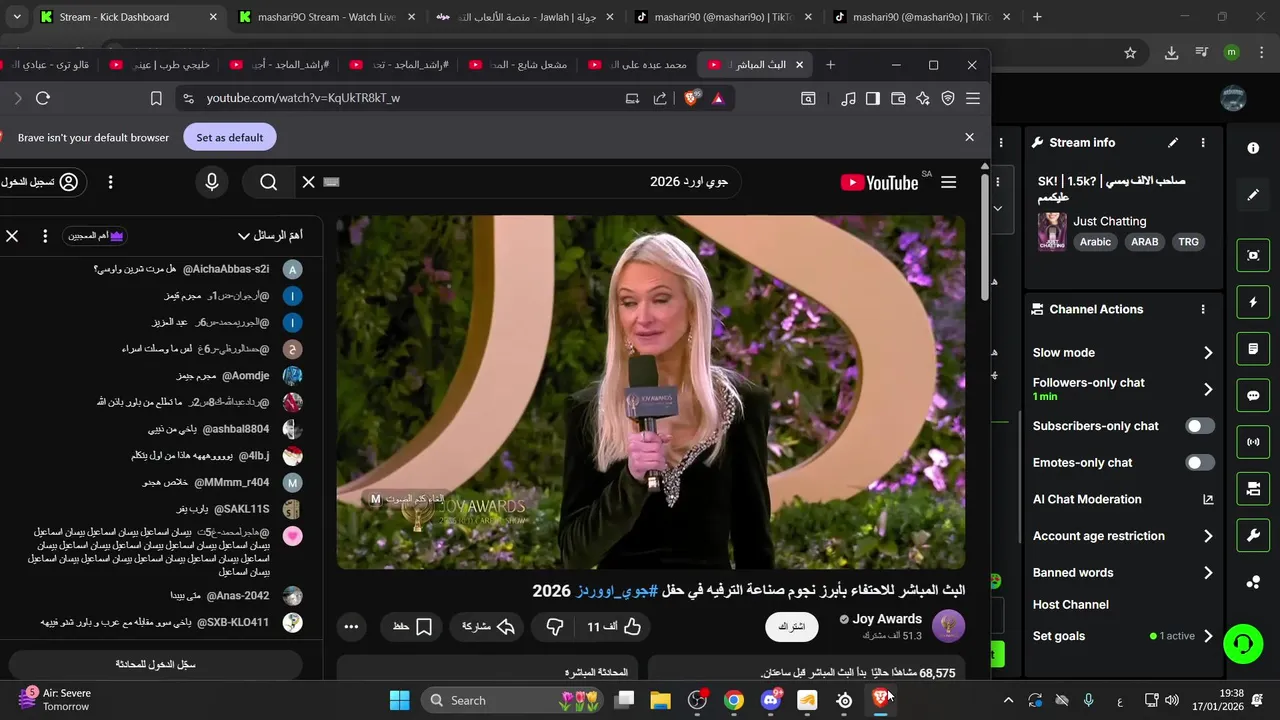1280x720 pixels.
Task: Edit Stream info with pencil icon
Action: 1173,143
